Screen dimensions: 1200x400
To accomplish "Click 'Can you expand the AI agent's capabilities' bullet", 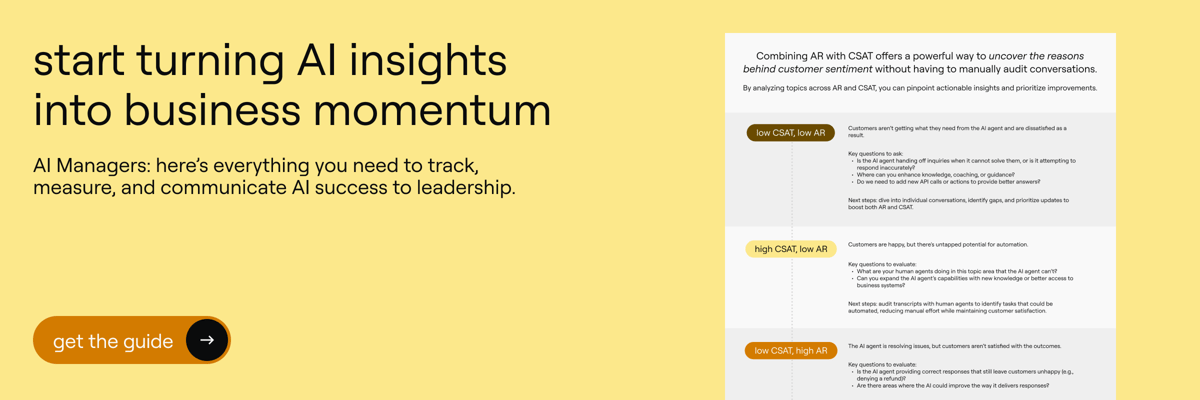I will coord(963,282).
